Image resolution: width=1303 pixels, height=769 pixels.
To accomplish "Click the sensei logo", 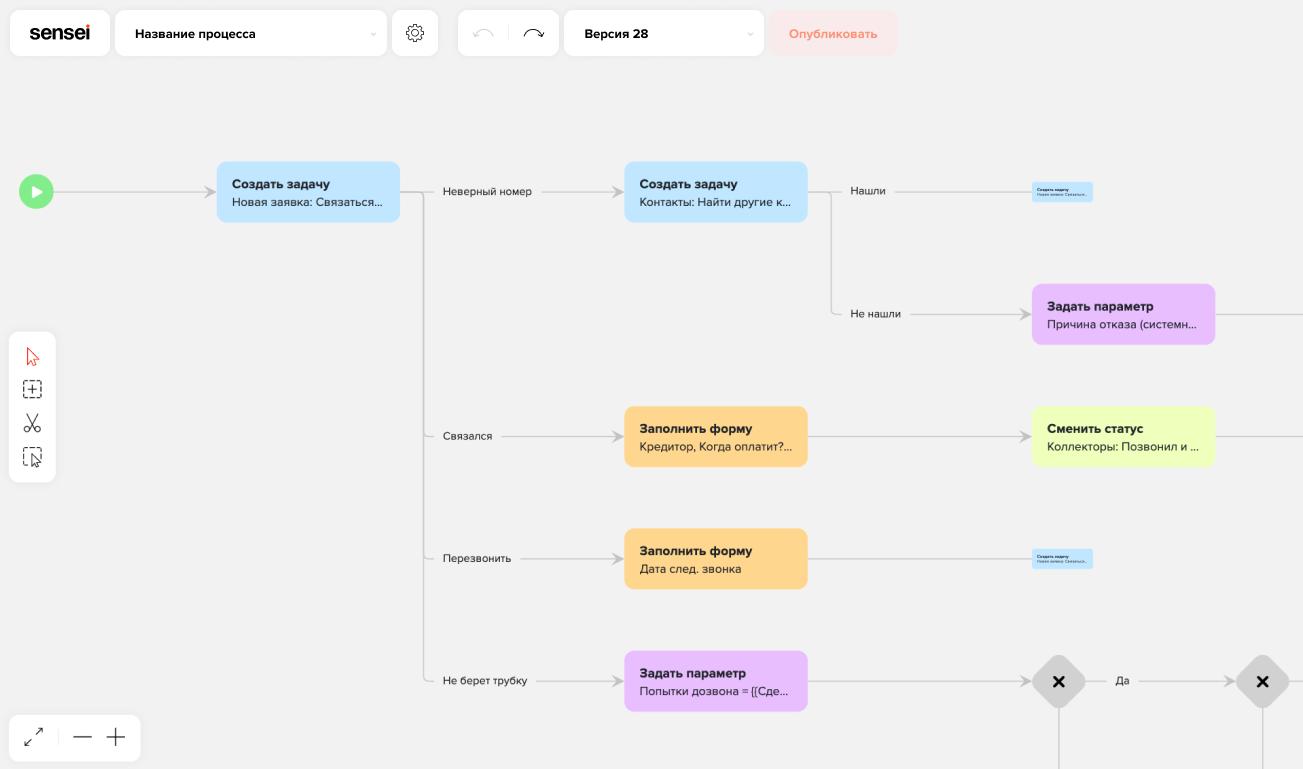I will pos(60,33).
